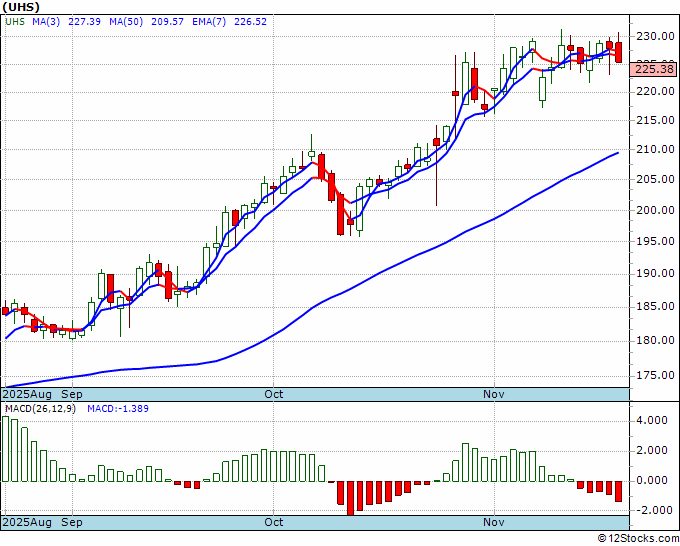The width and height of the screenshot is (680, 546).
Task: Click the 205.00 price axis label
Action: pos(655,179)
